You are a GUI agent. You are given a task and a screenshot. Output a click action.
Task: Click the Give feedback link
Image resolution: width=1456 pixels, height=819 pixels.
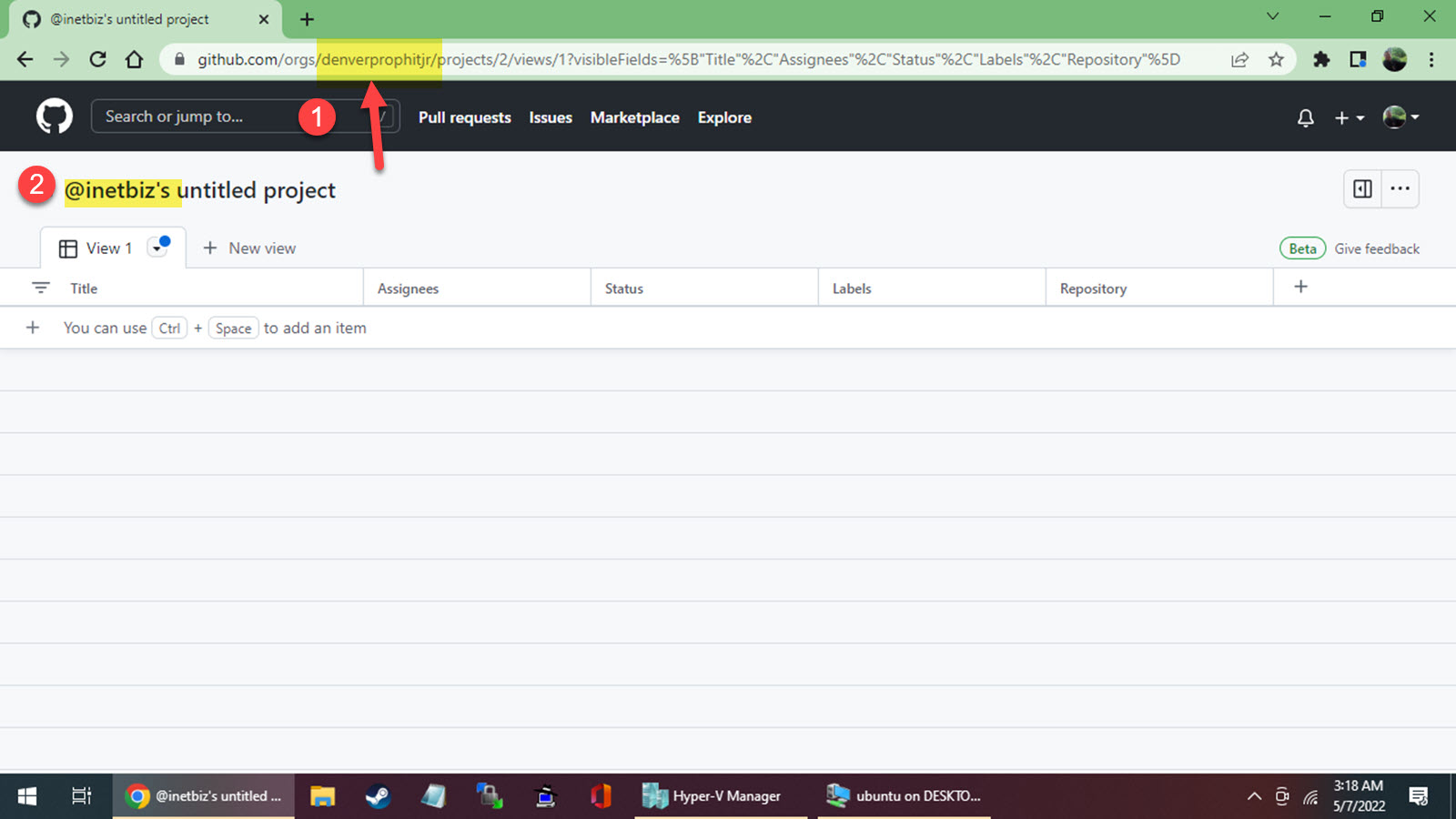[1377, 248]
